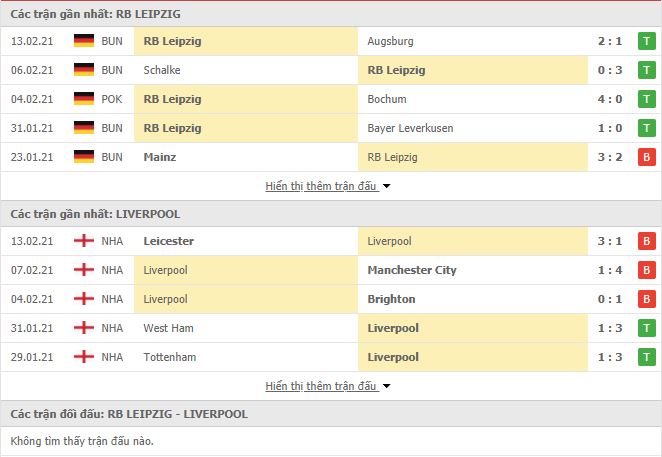Select the Bayer Leverkusen team name

tap(410, 128)
